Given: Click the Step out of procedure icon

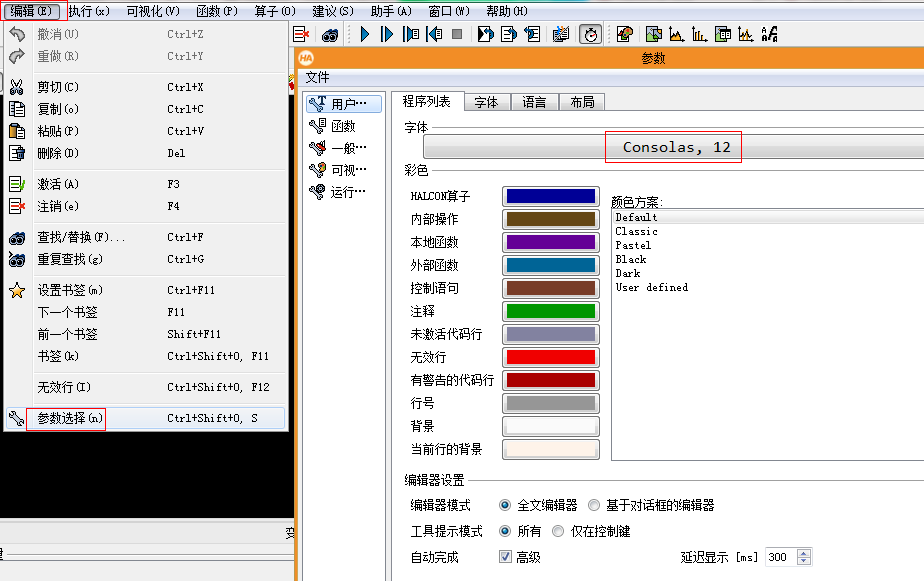Looking at the screenshot, I should tap(435, 34).
